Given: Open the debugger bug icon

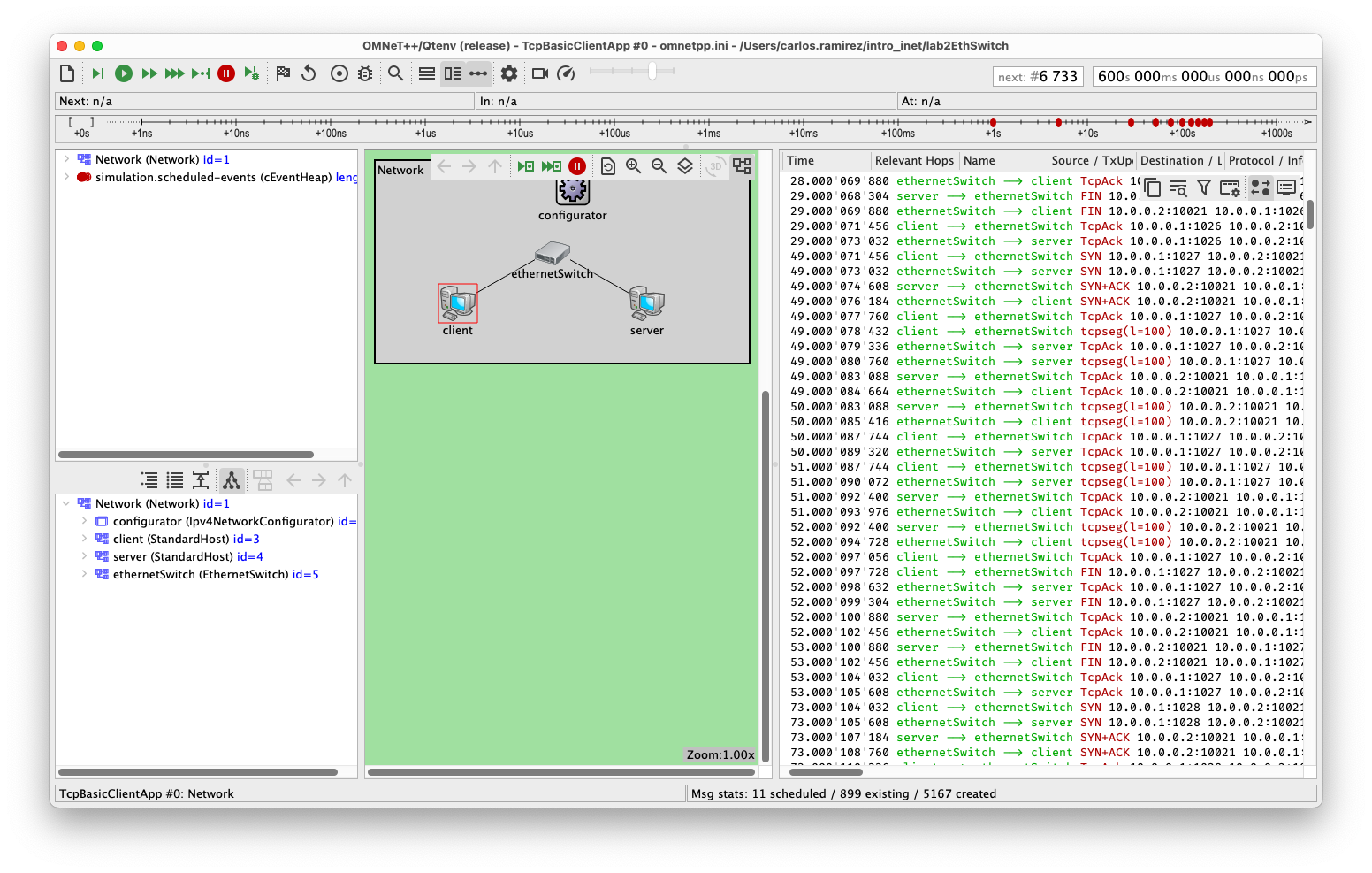Looking at the screenshot, I should tap(365, 73).
